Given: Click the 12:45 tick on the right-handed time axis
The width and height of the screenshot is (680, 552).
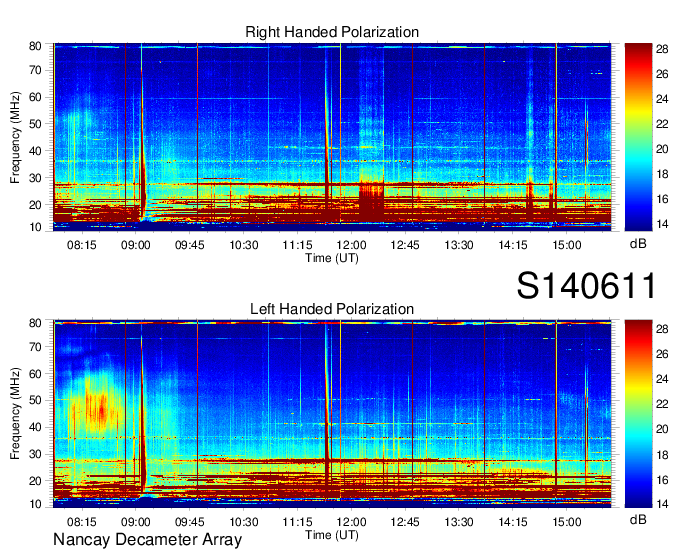Looking at the screenshot, I should [x=405, y=245].
